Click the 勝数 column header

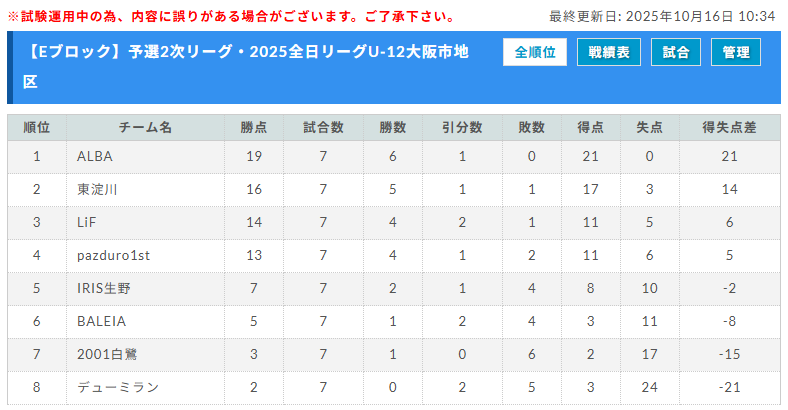393,127
